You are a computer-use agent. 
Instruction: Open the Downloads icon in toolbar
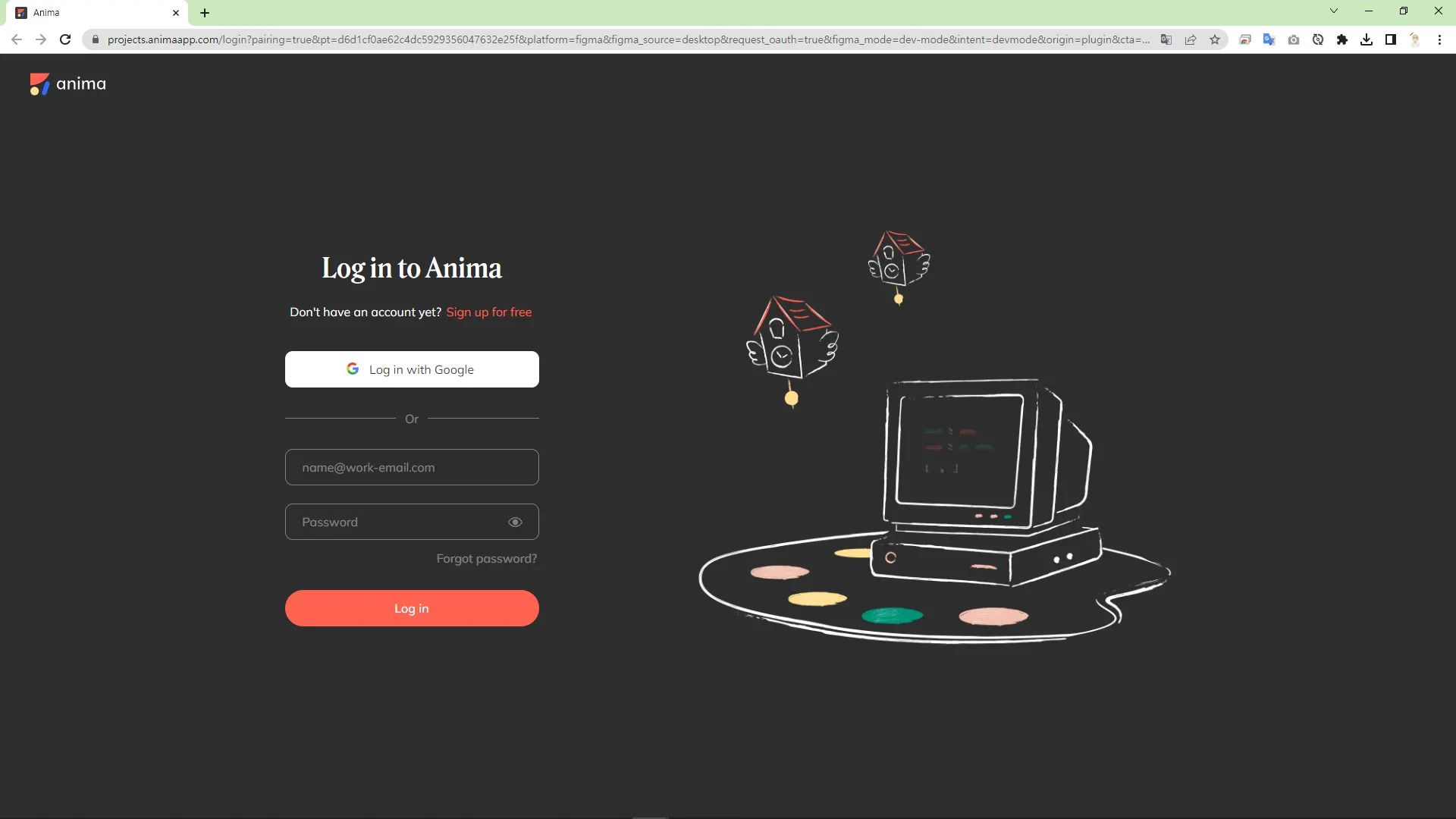coord(1367,39)
